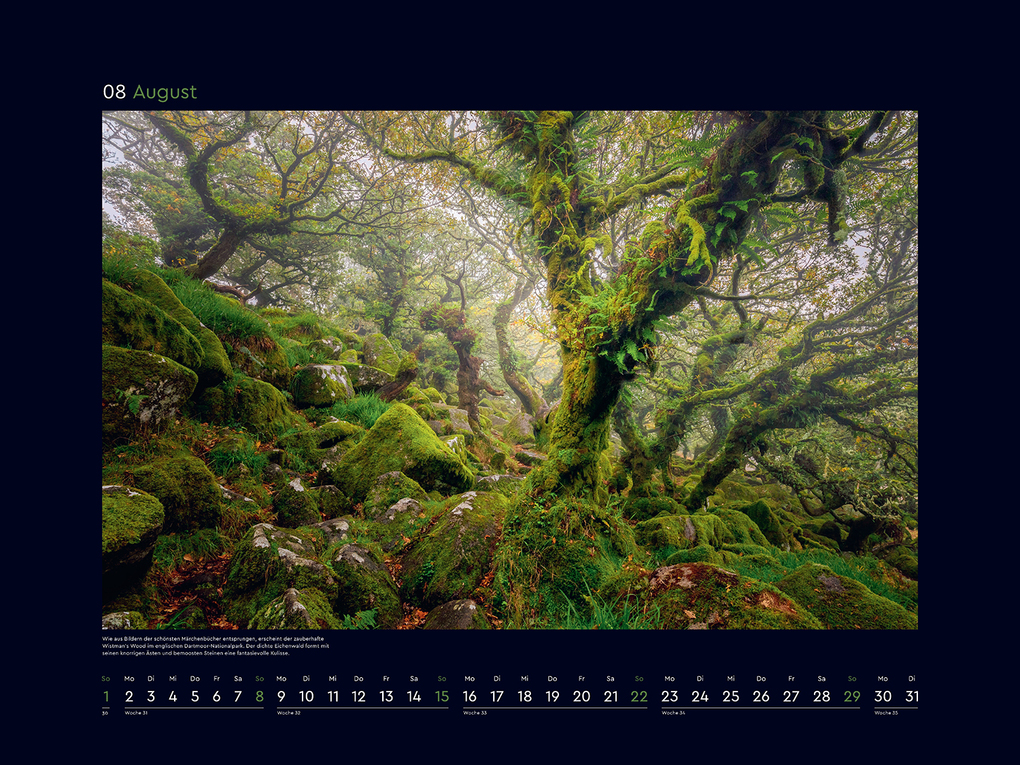Select date 23 starting week 34
This screenshot has height=765, width=1020.
tap(669, 696)
